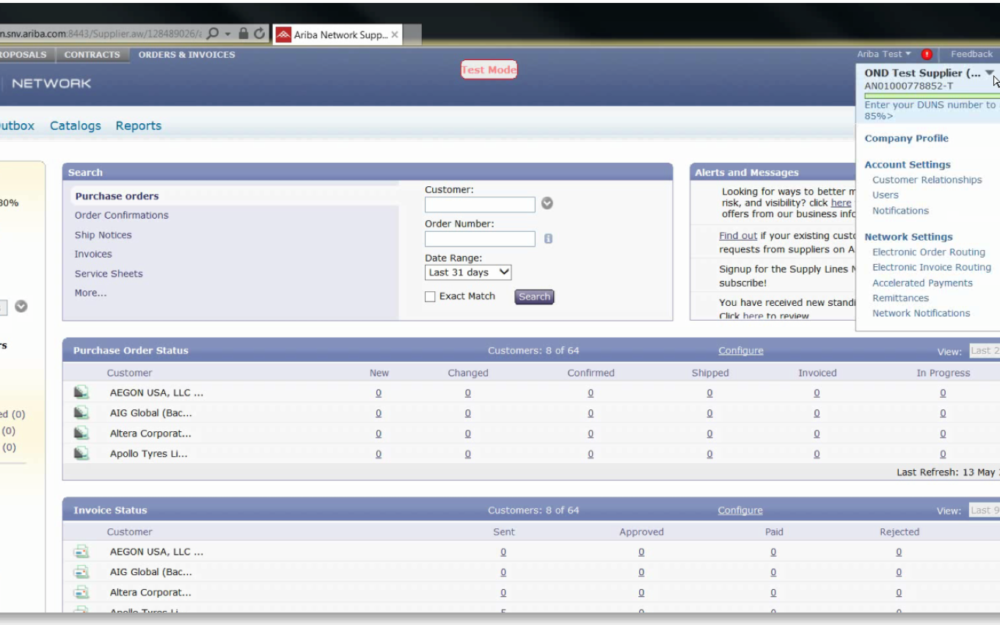Click the AIG Global icon in Purchase Order Status
The image size is (1000, 625).
coord(81,413)
